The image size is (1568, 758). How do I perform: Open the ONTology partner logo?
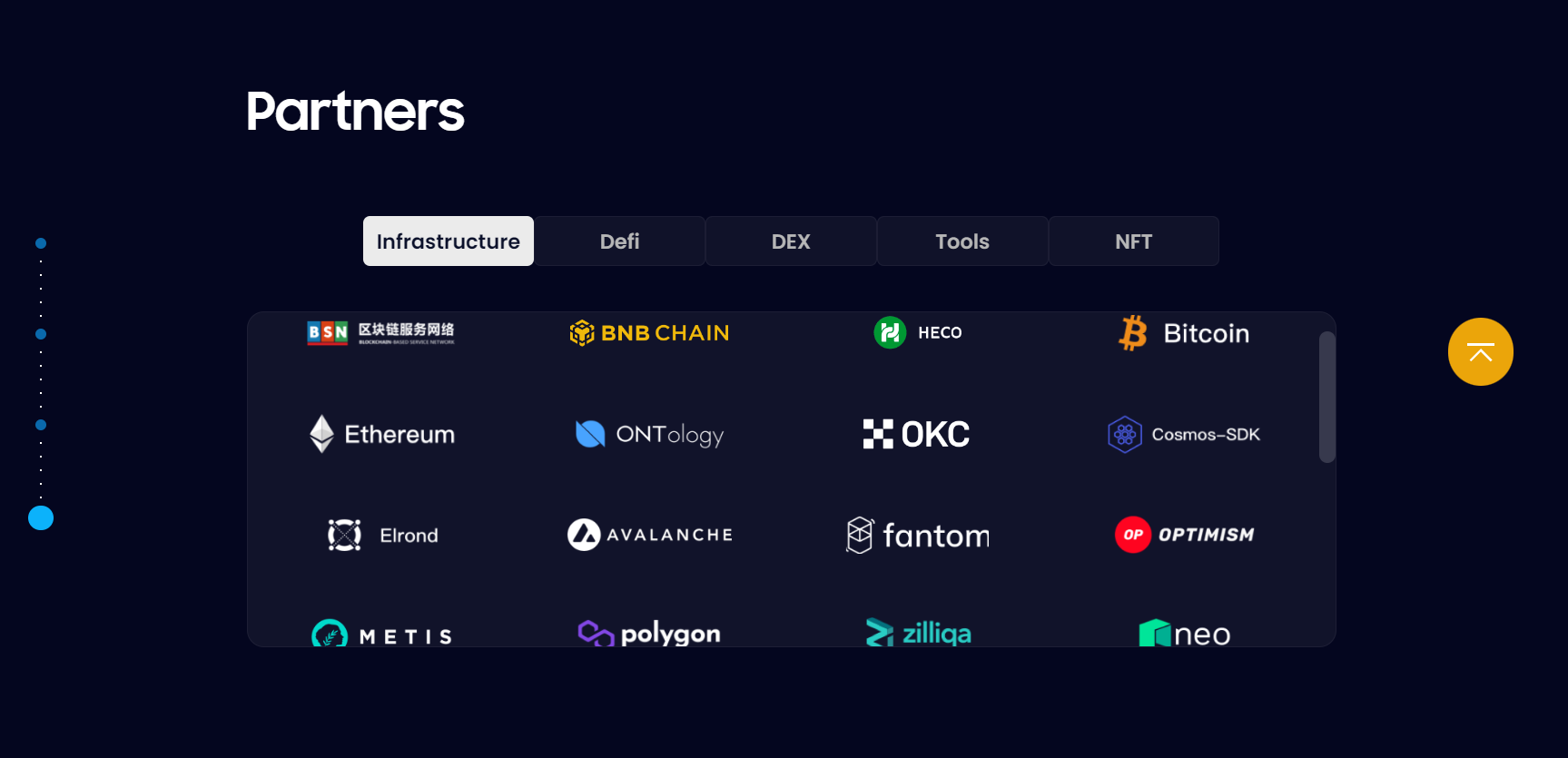click(x=649, y=434)
